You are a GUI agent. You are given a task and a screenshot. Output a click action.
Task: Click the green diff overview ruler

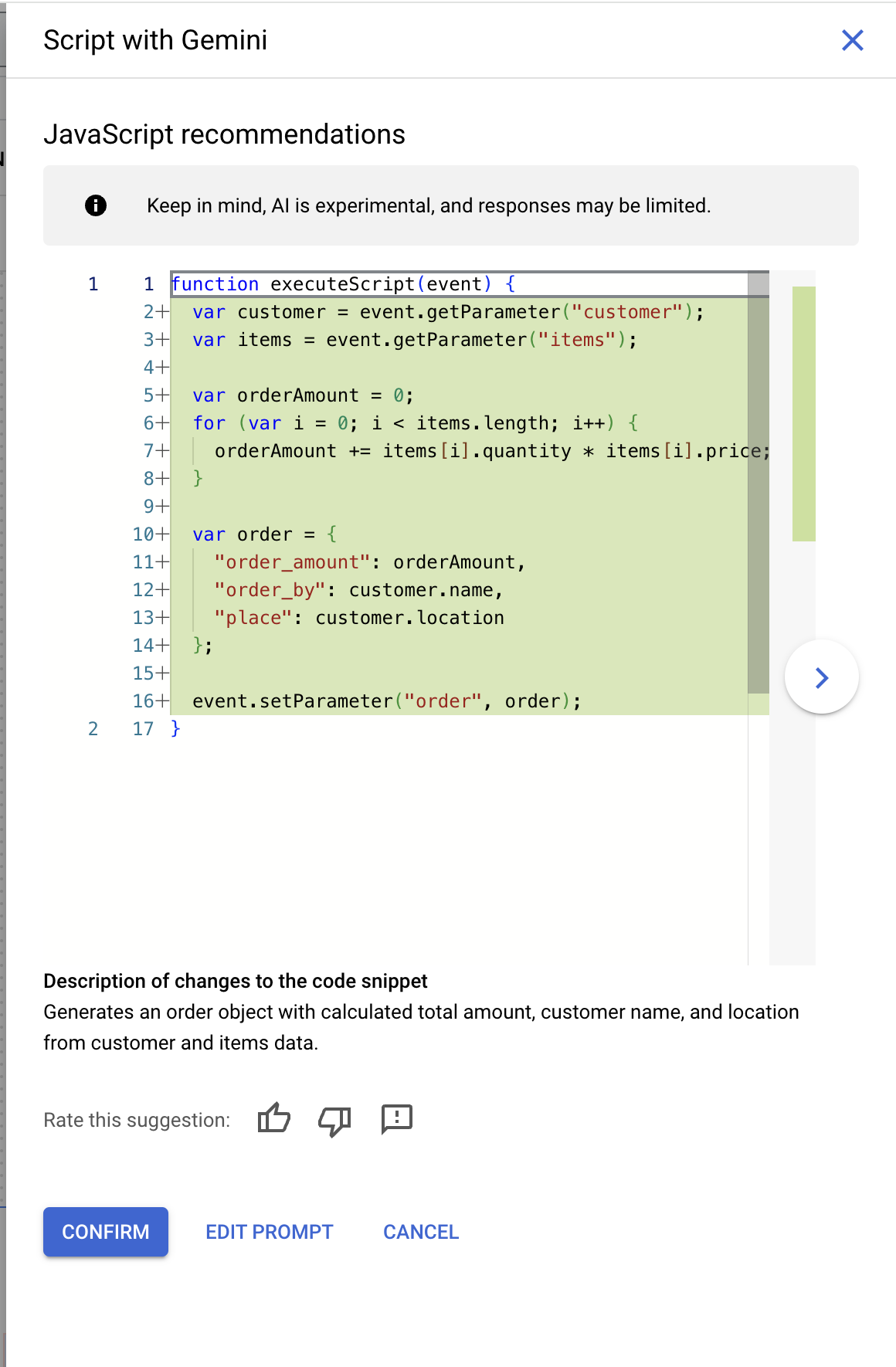(803, 414)
